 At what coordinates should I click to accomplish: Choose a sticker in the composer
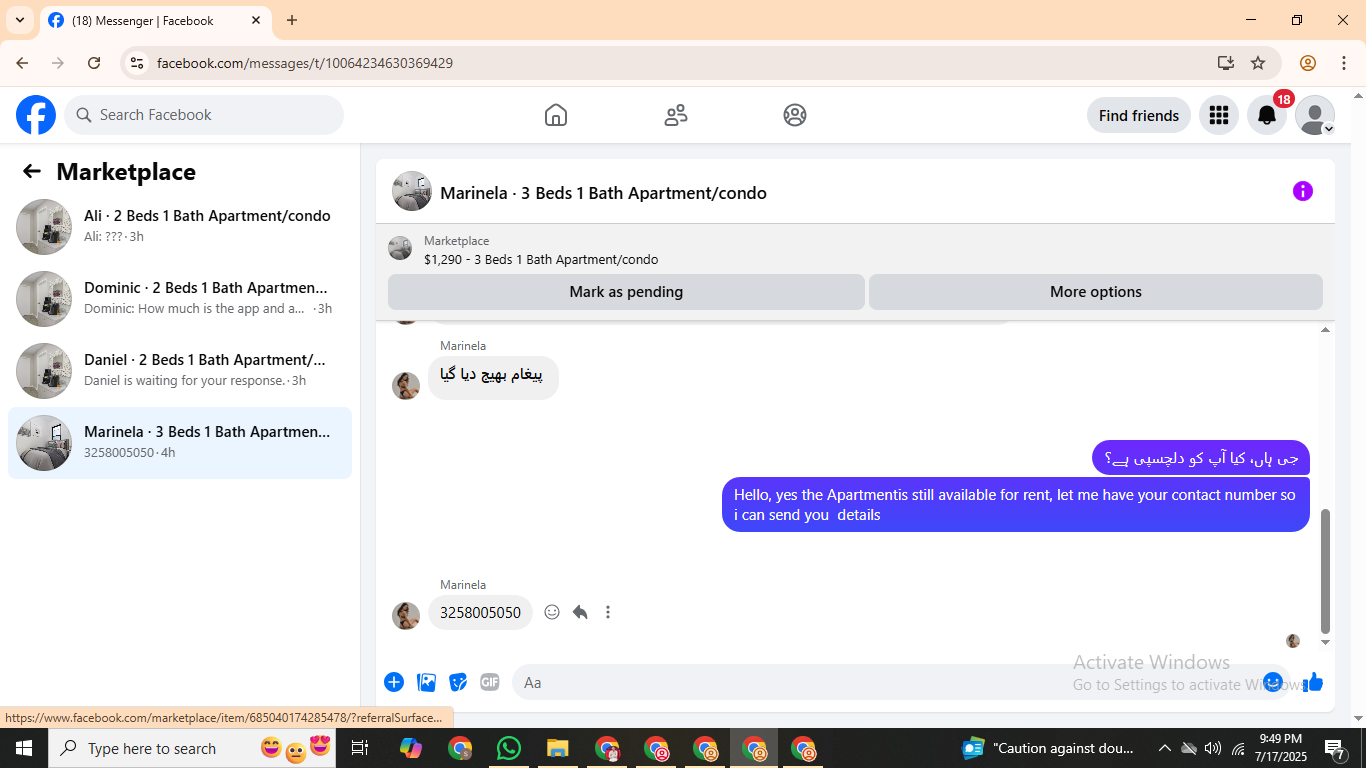tap(458, 682)
